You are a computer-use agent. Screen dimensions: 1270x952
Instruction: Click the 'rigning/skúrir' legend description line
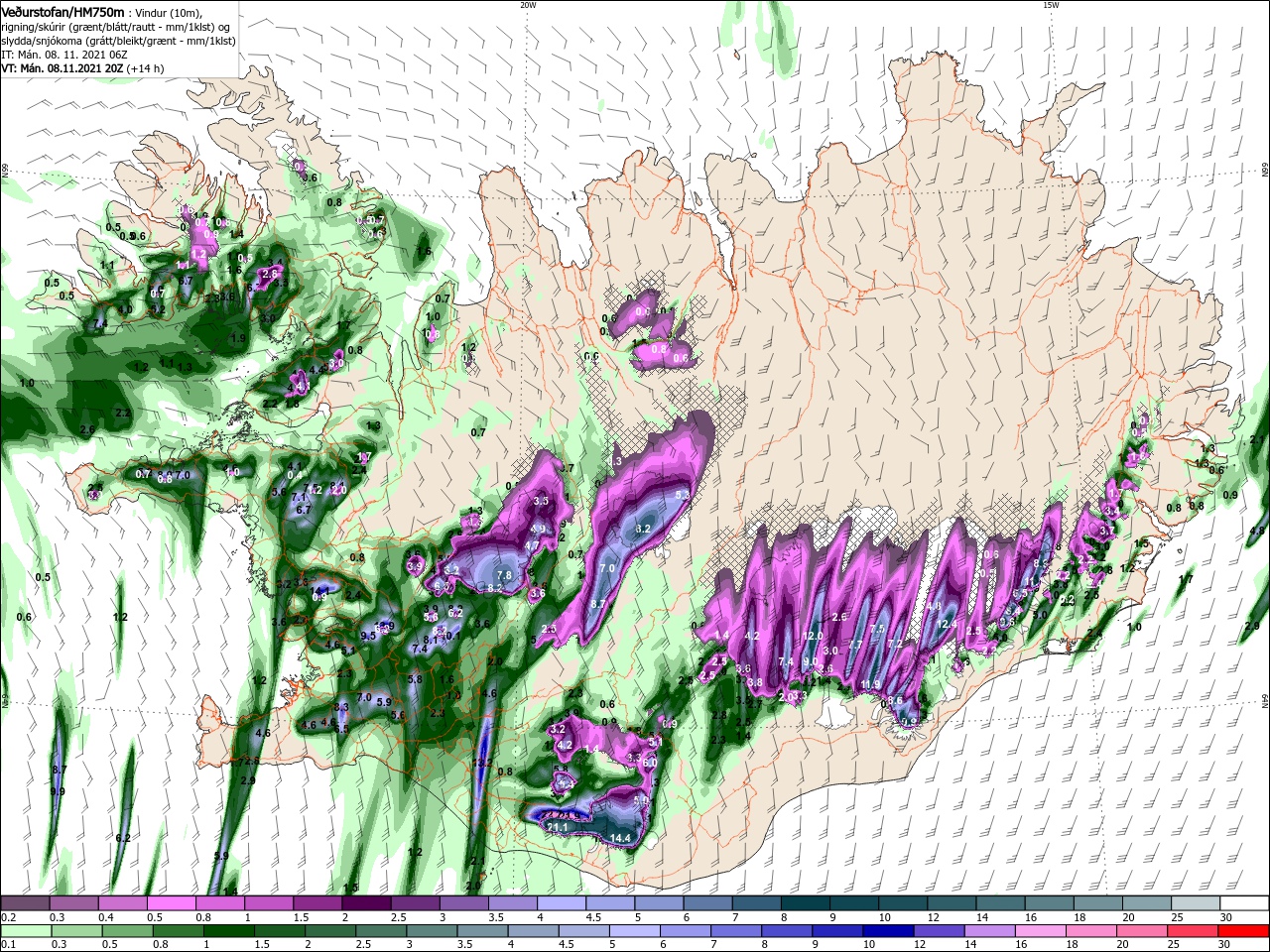pyautogui.click(x=115, y=27)
